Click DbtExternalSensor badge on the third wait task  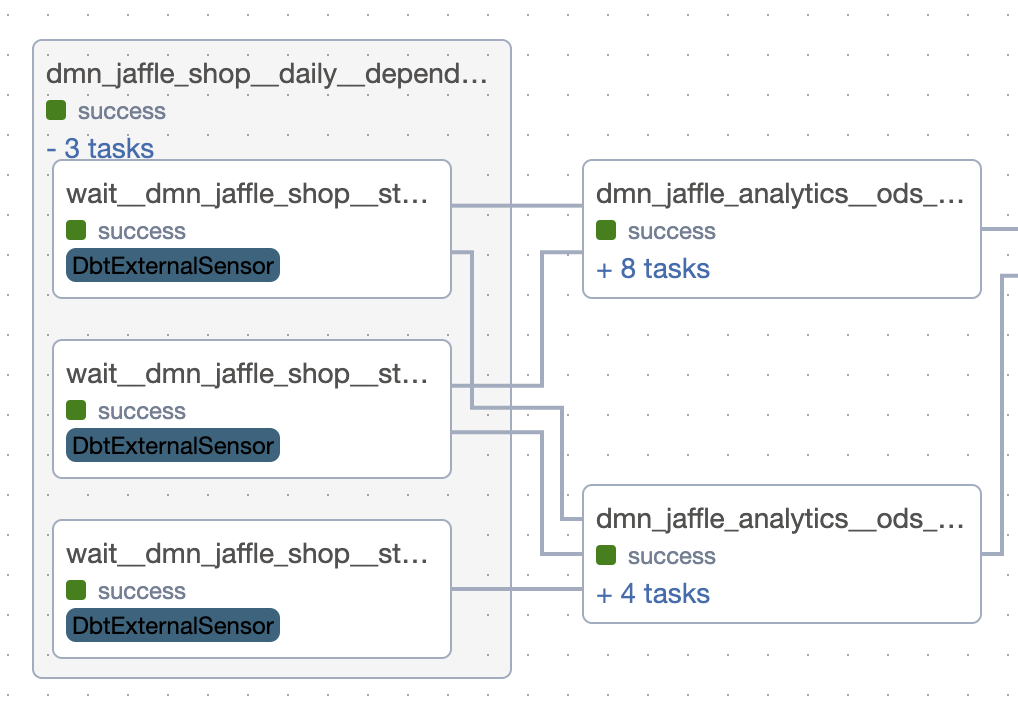(x=173, y=626)
